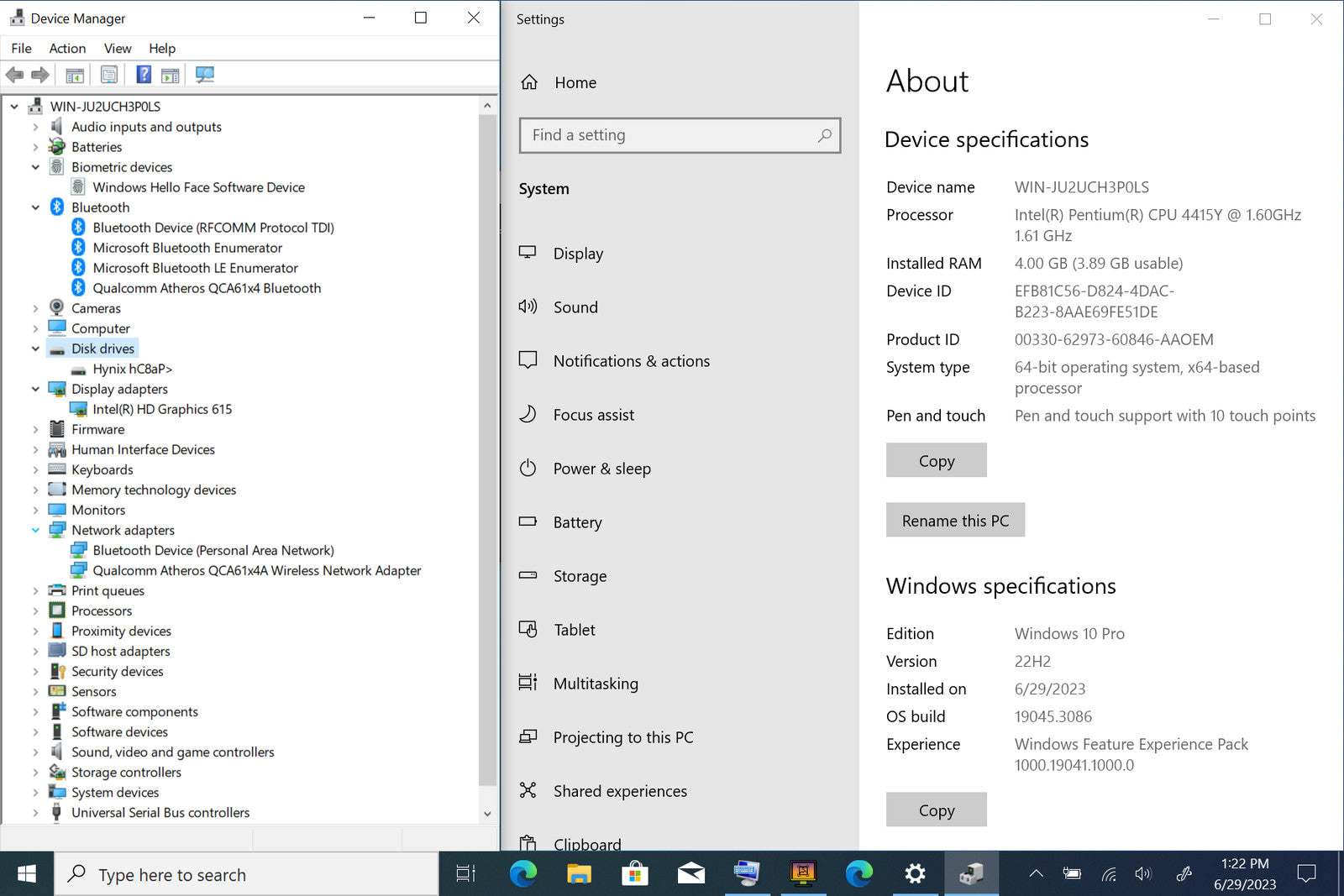Click the Qualcomm Atheros QCA61x4 Bluetooth device

click(x=207, y=288)
